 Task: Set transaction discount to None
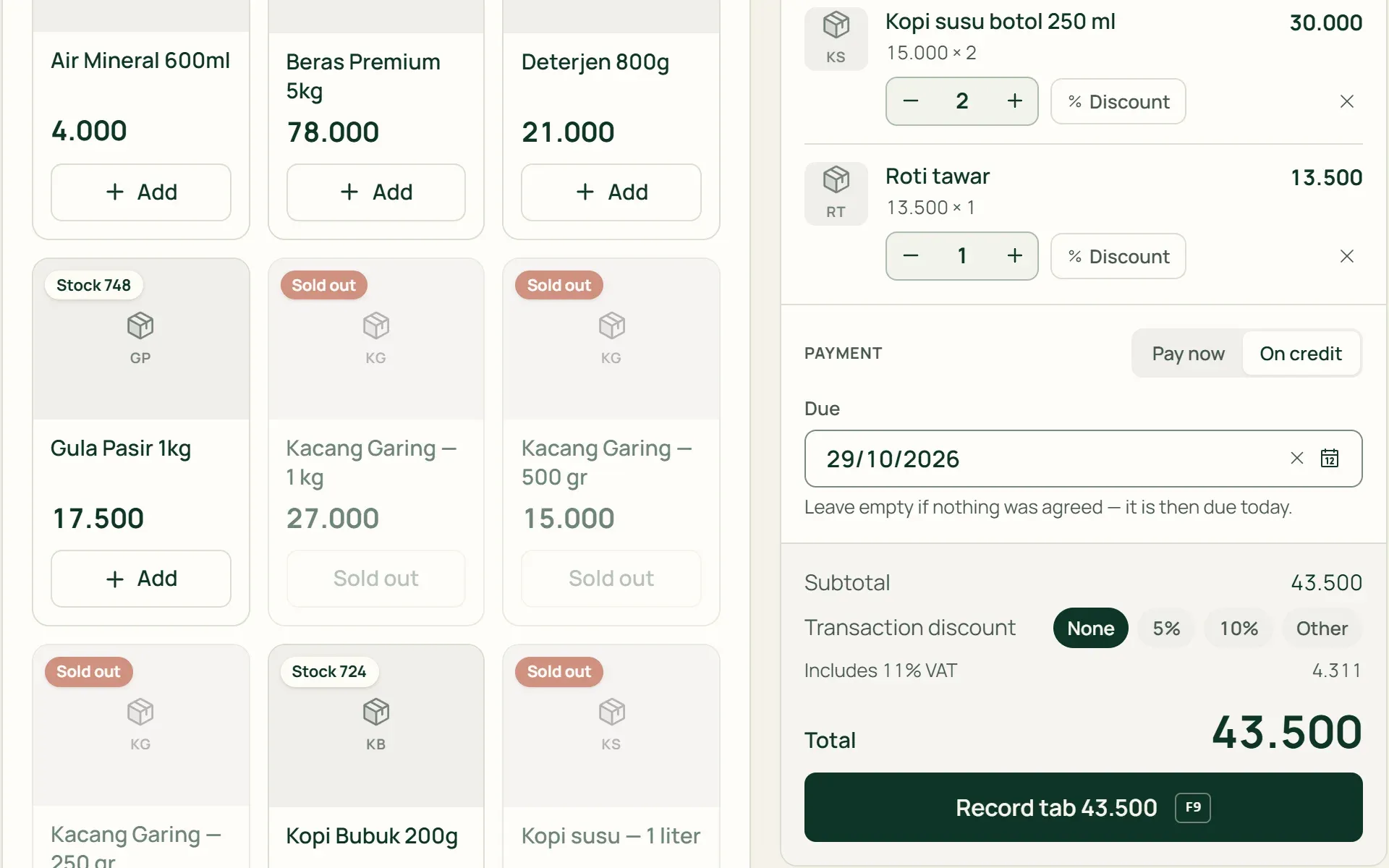[1091, 628]
